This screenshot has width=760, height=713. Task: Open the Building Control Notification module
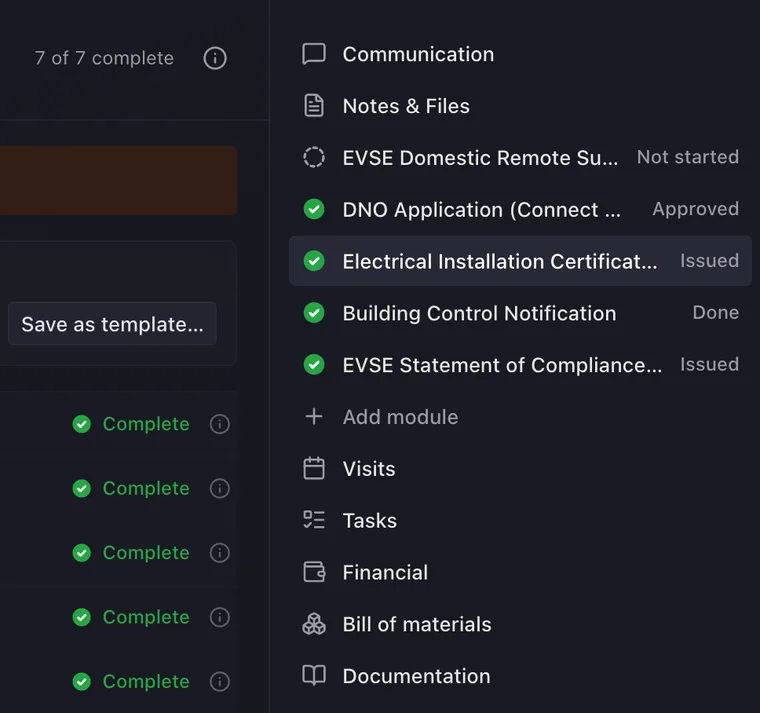pos(520,313)
